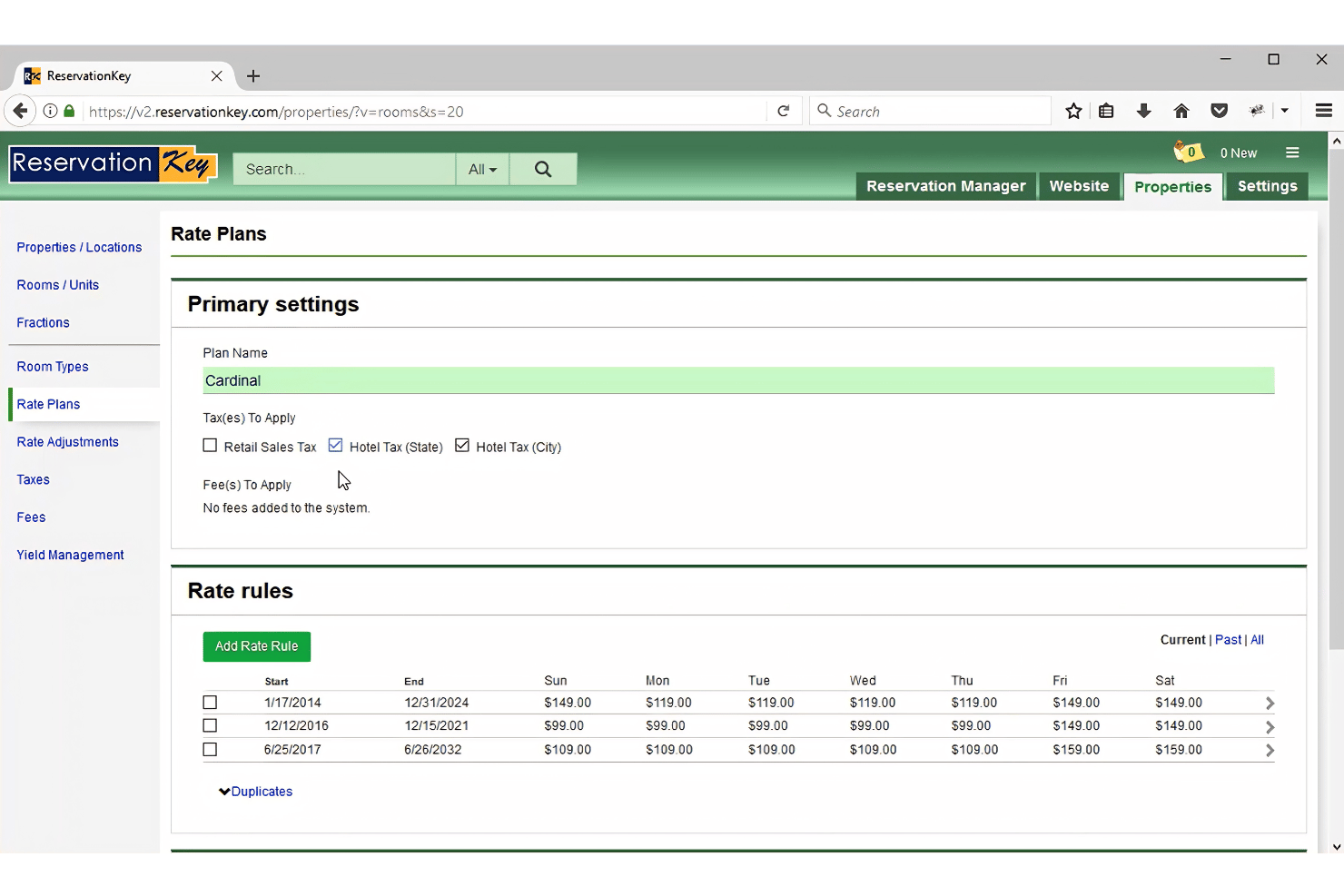The height and width of the screenshot is (896, 1344).
Task: Select the checkbox for the 1/17/2014 rate rule
Action: pos(210,703)
